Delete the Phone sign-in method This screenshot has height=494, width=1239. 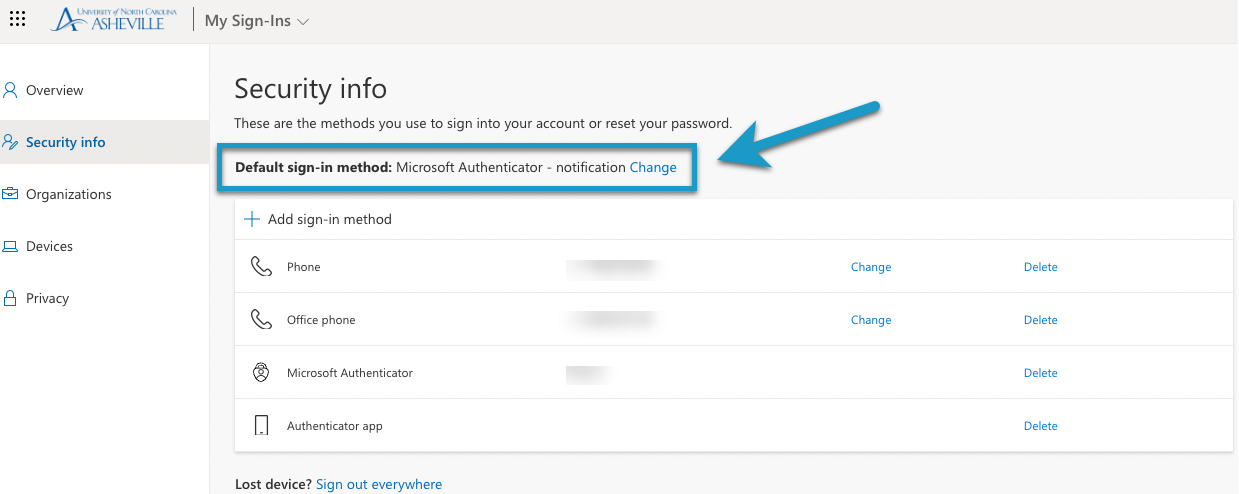(1040, 267)
